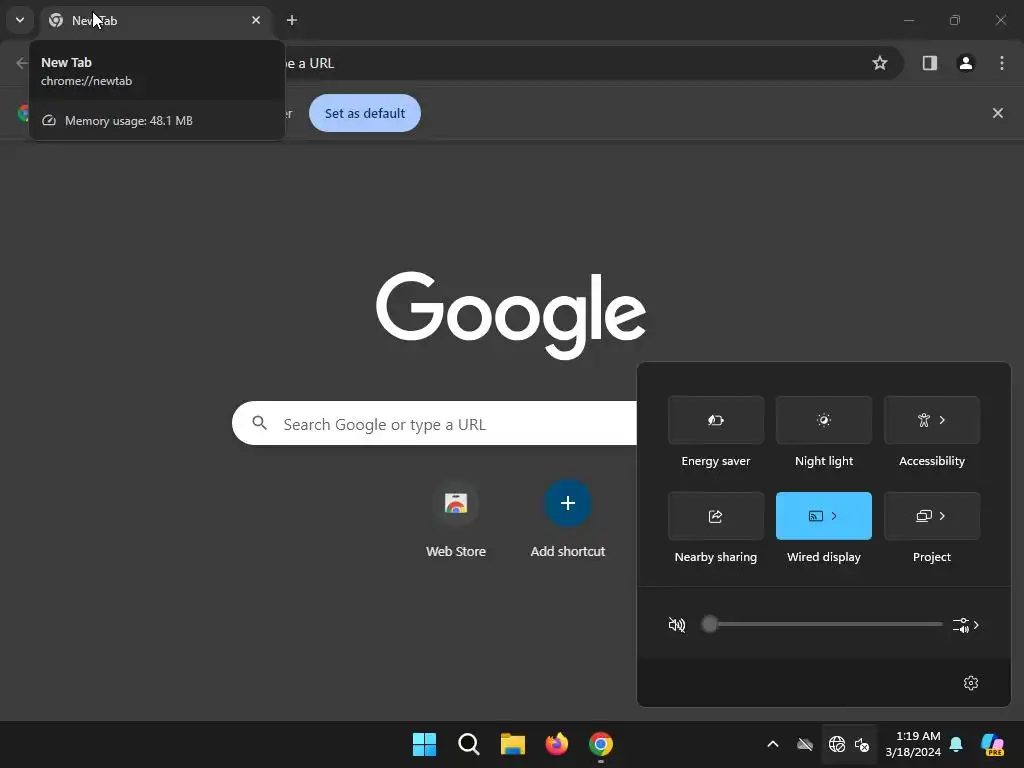This screenshot has width=1024, height=768.
Task: Open the Chrome profile menu
Action: (x=965, y=63)
